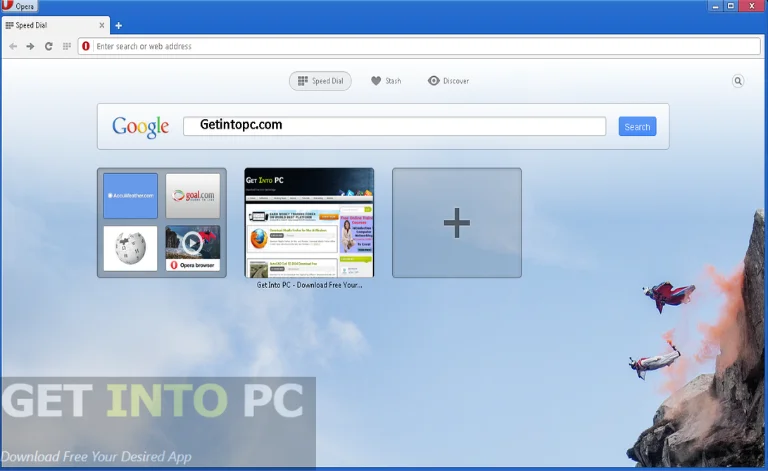
Task: Click the Opera badge in address bar
Action: point(86,46)
